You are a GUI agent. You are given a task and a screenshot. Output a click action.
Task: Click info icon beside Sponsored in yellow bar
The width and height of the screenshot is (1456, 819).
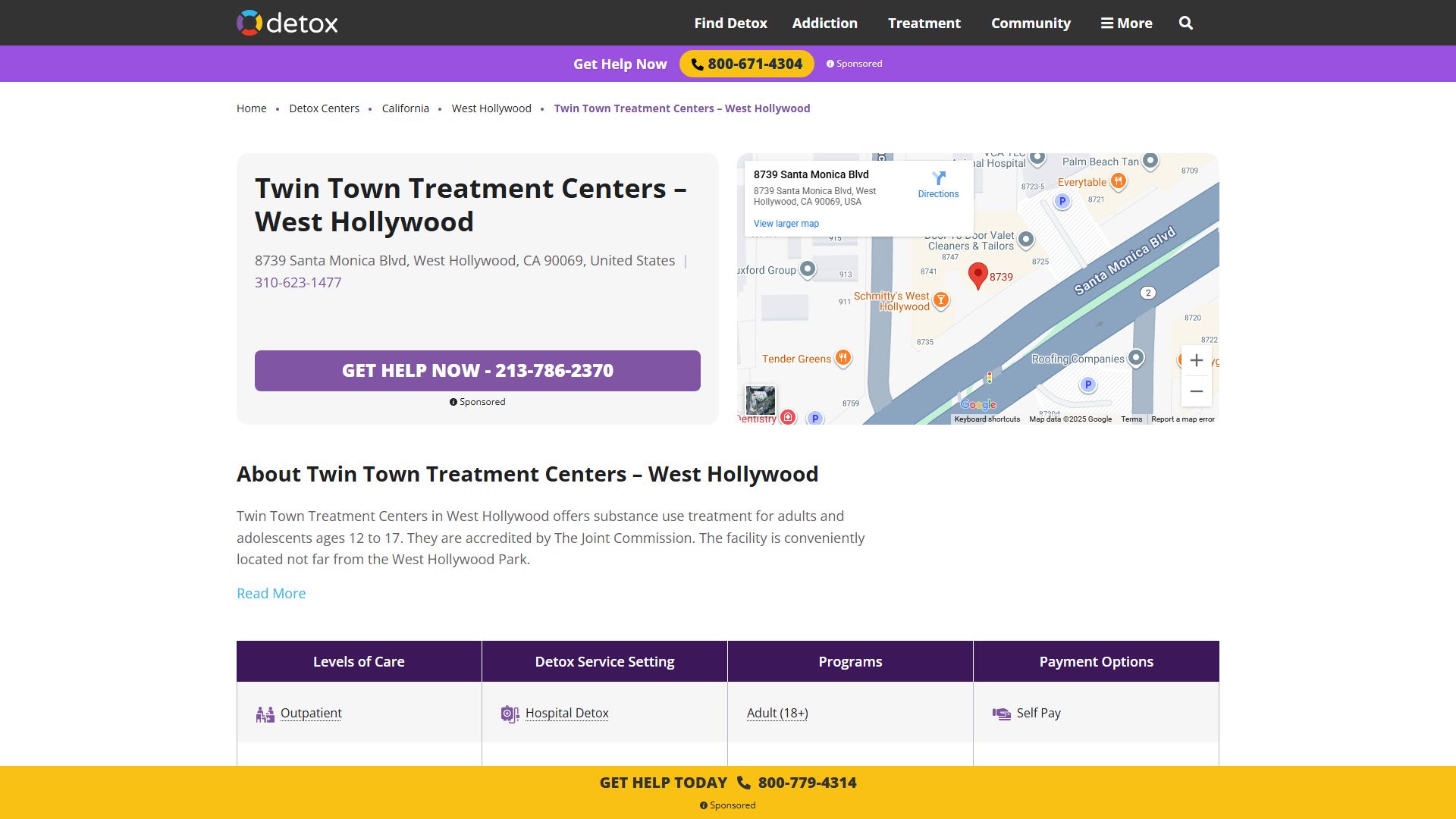[x=704, y=805]
